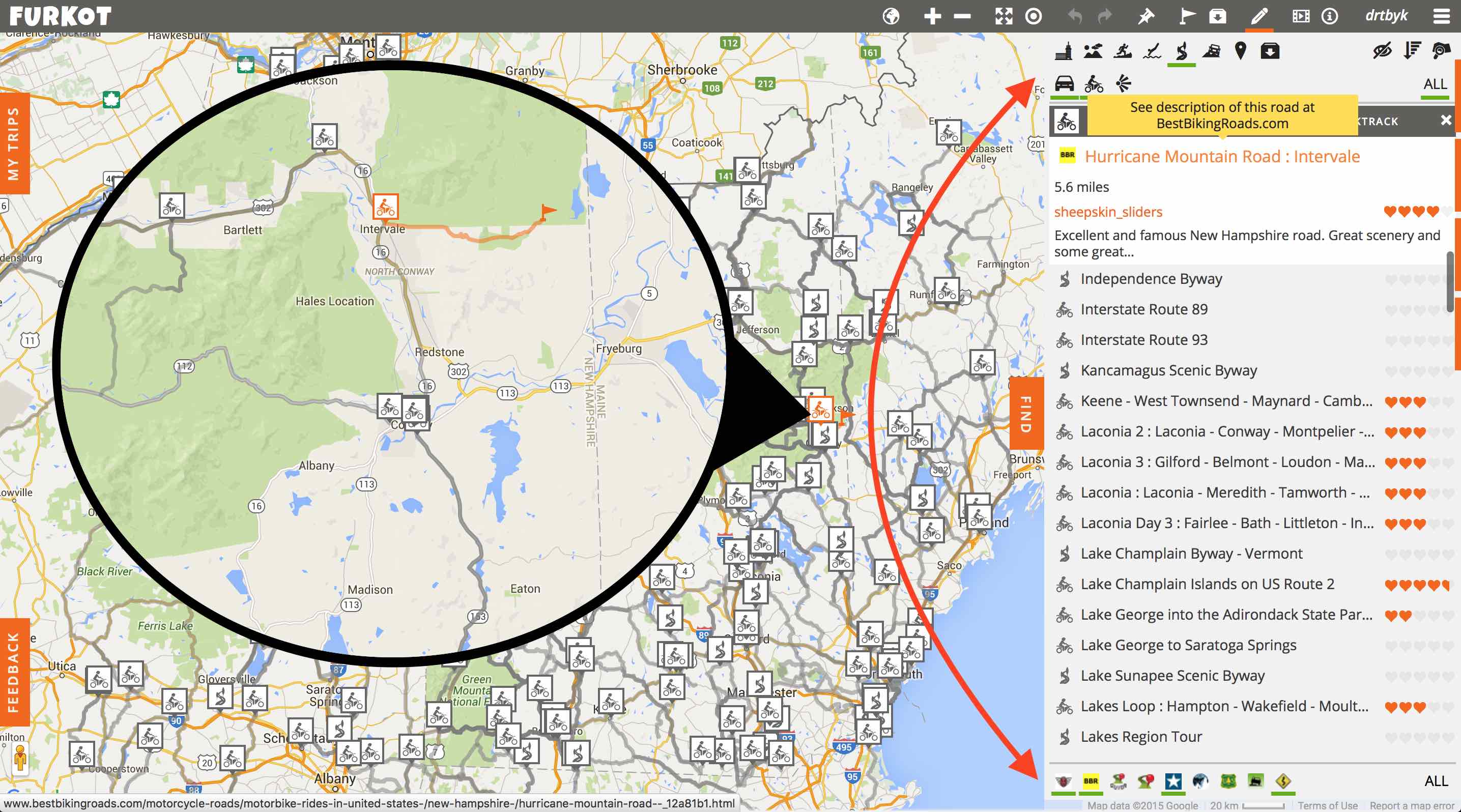The width and height of the screenshot is (1461, 812).
Task: Zoom in with the plus icon
Action: point(932,16)
